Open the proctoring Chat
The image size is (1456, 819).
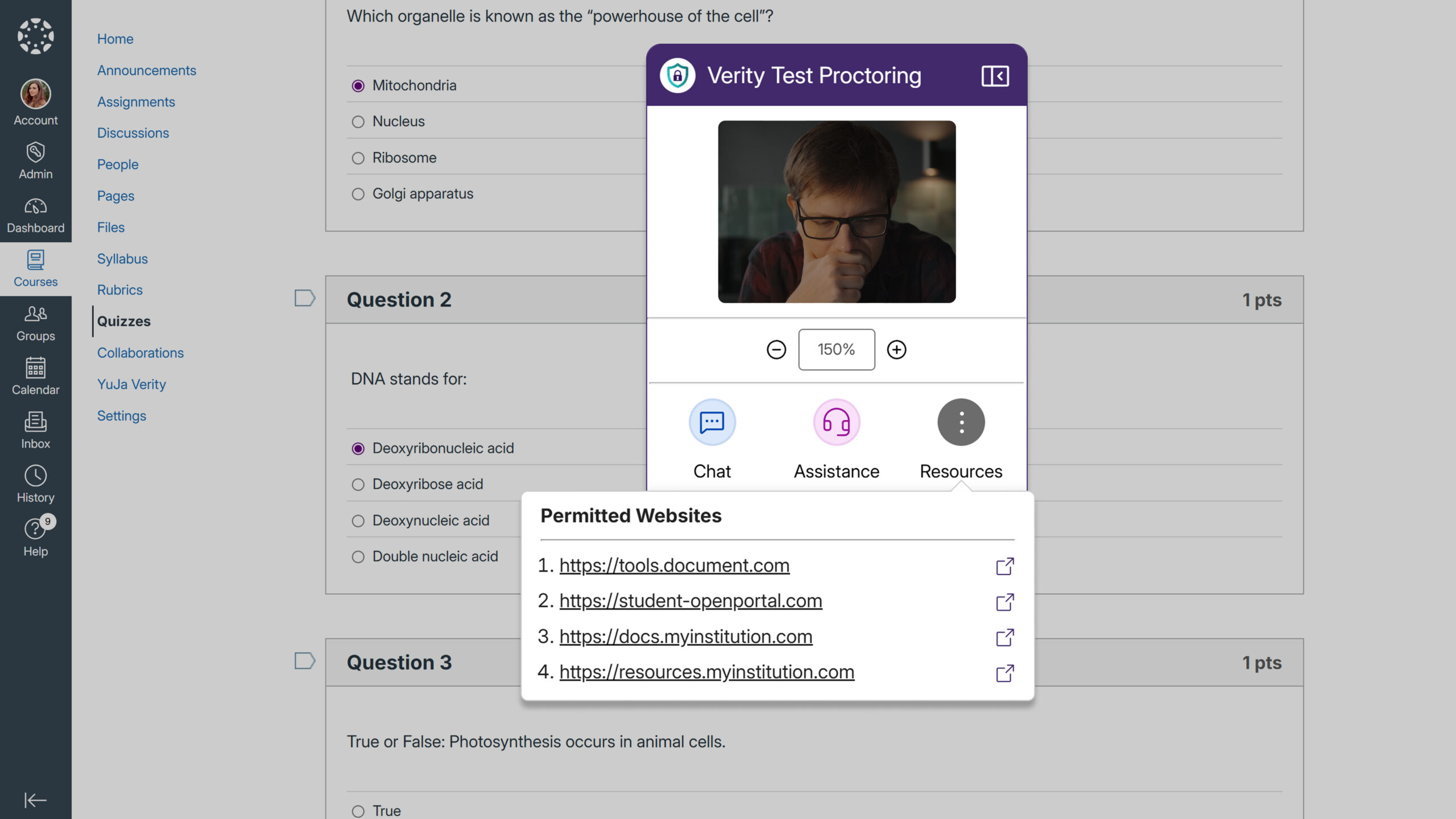pyautogui.click(x=712, y=422)
